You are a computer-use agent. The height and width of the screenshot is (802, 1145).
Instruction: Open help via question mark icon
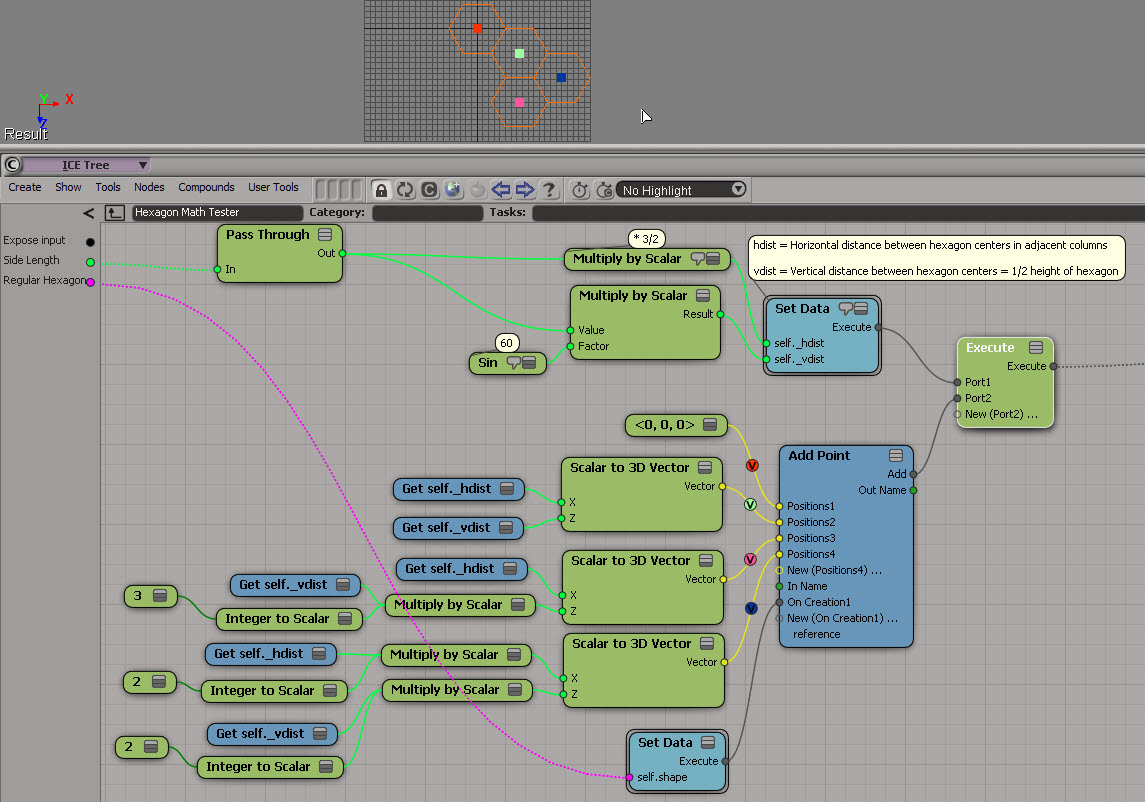pyautogui.click(x=549, y=190)
